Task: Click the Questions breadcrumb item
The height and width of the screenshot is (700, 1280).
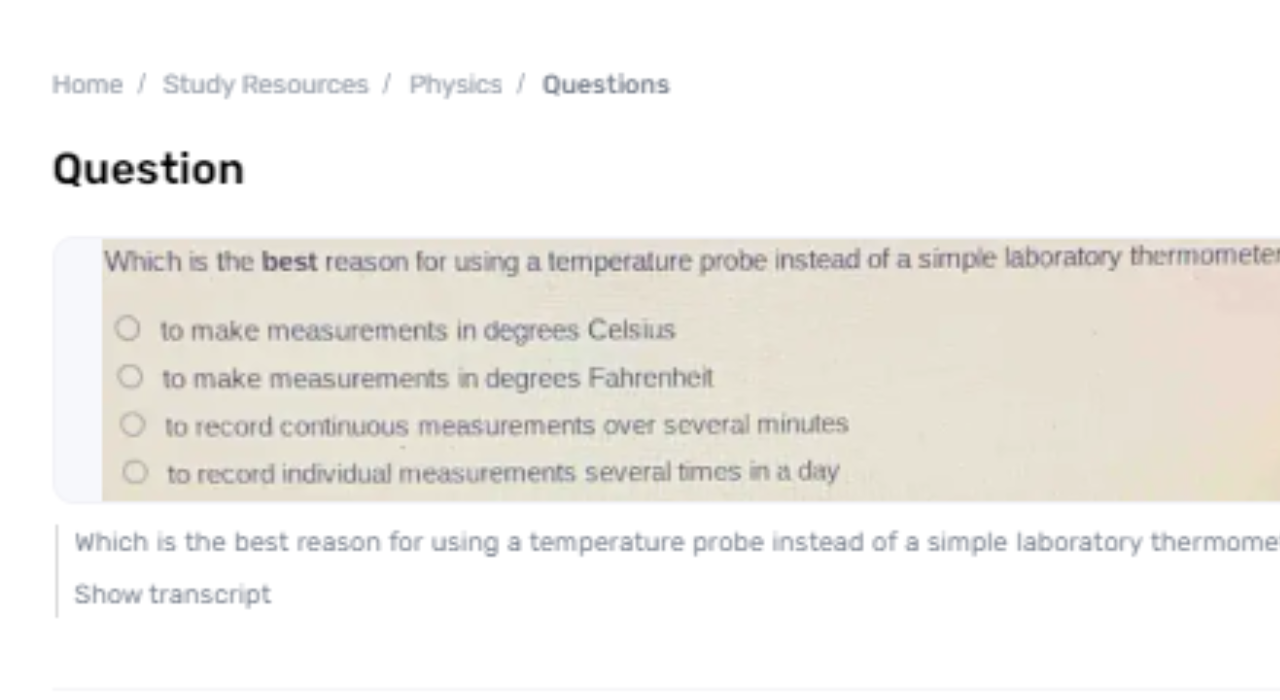Action: point(605,85)
